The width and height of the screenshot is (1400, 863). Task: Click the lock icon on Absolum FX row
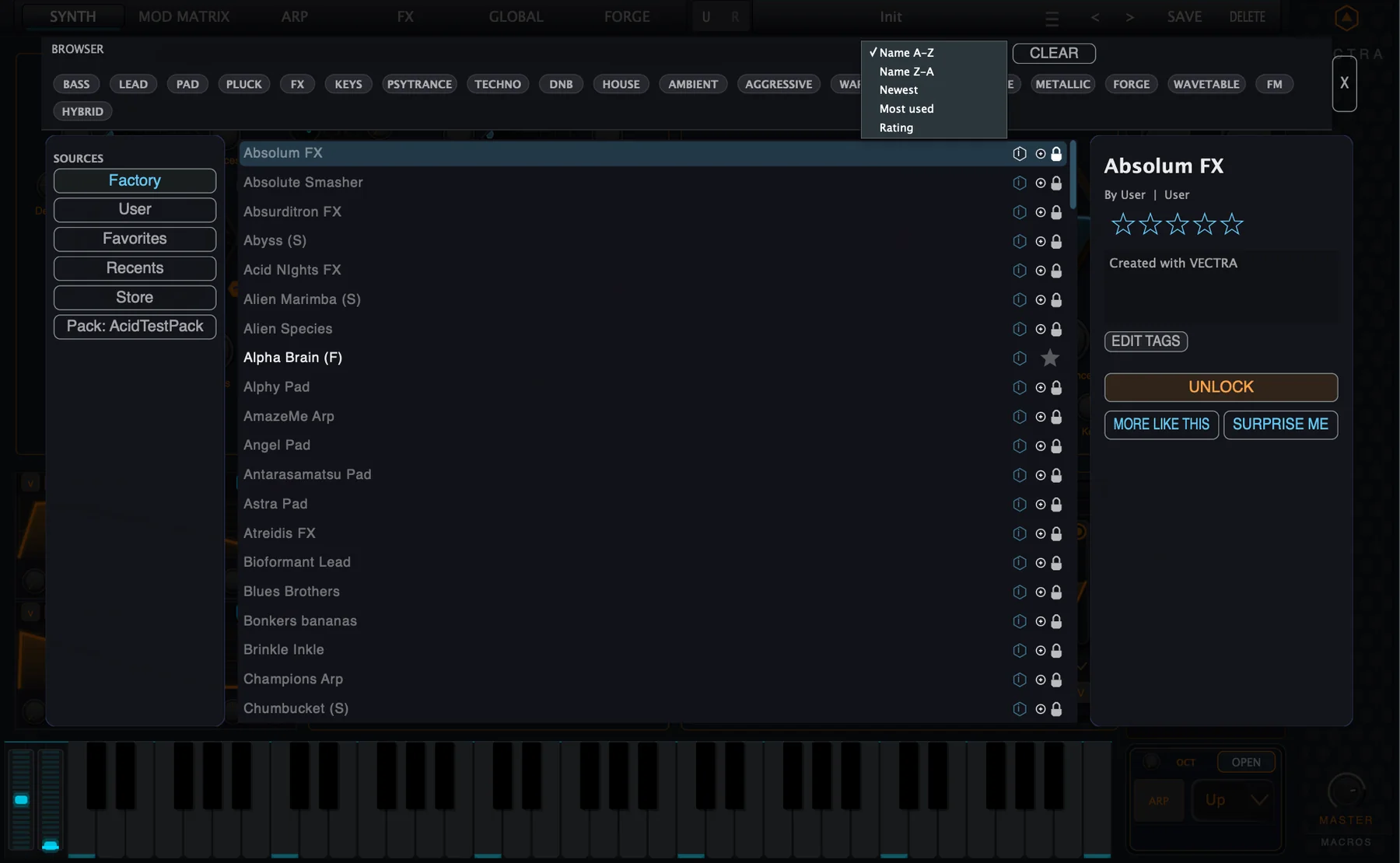point(1056,153)
